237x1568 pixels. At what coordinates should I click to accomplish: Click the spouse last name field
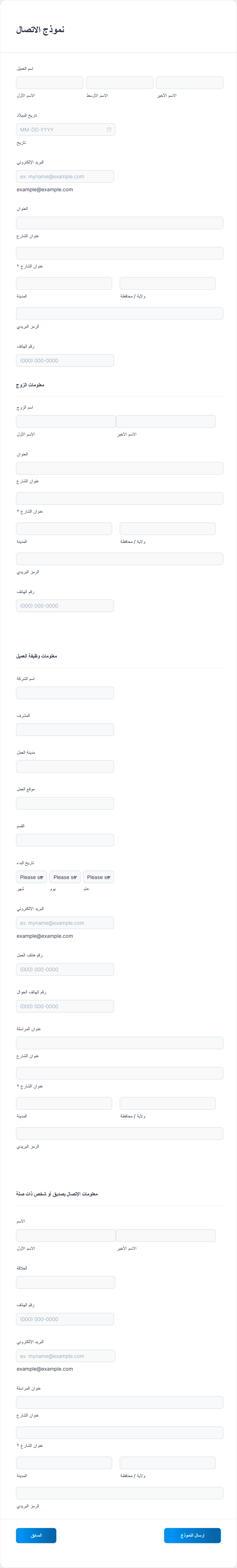point(166,421)
